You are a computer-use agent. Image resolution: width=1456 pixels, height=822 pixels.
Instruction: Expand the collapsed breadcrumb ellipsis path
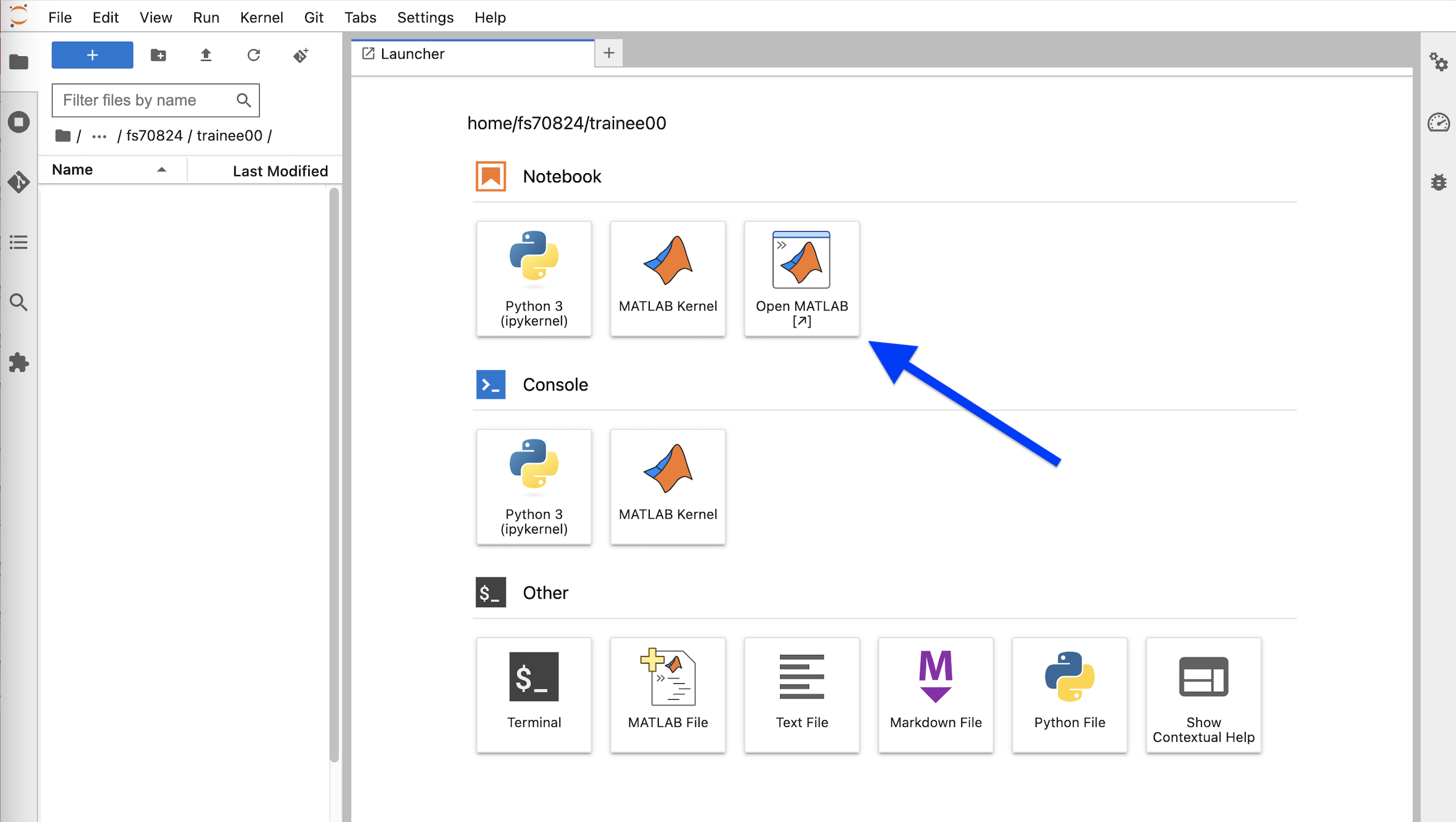click(99, 136)
